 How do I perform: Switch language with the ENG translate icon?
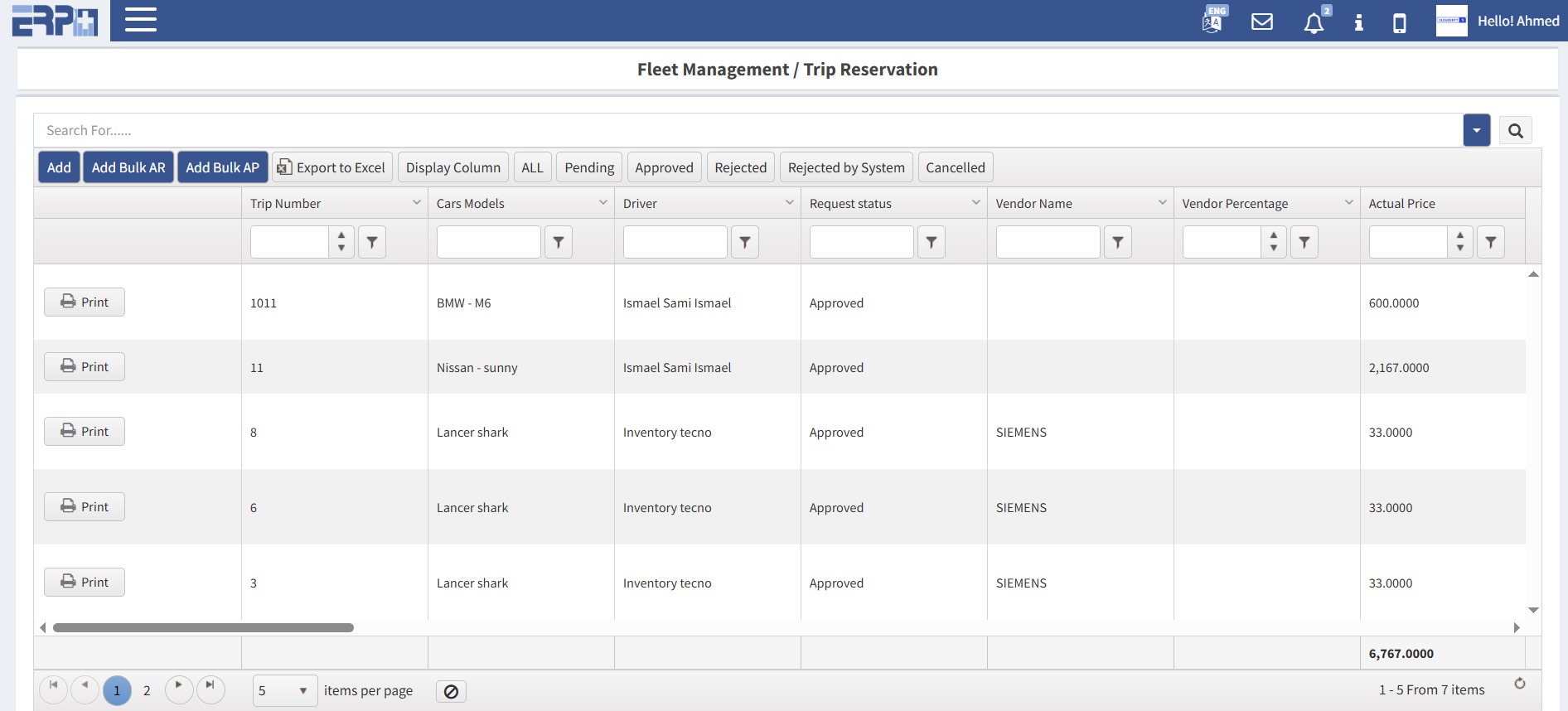point(1213,20)
